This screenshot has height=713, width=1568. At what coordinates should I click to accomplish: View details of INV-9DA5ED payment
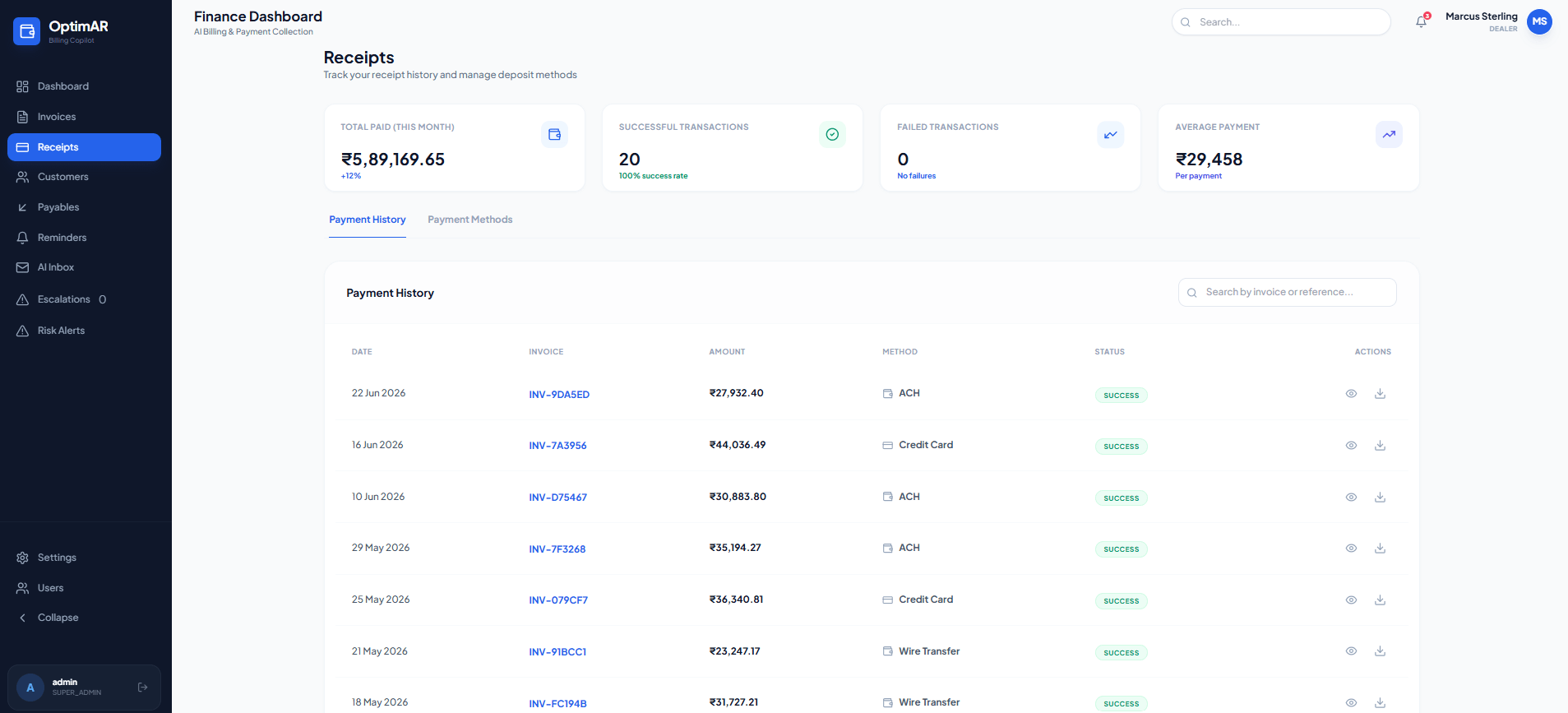(1351, 394)
